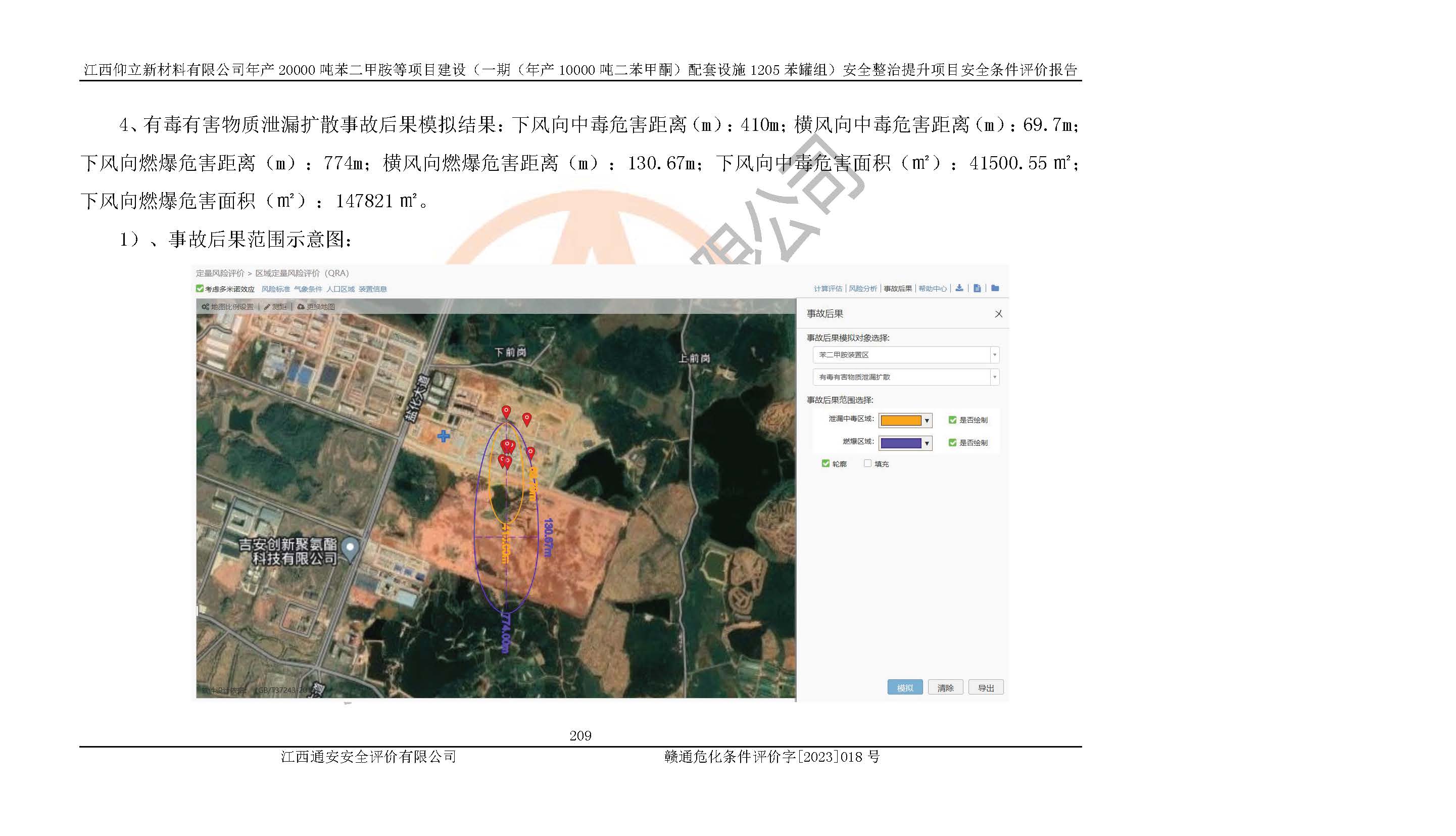Pick the orange 泄漏中毒区域 color swatch

click(900, 421)
